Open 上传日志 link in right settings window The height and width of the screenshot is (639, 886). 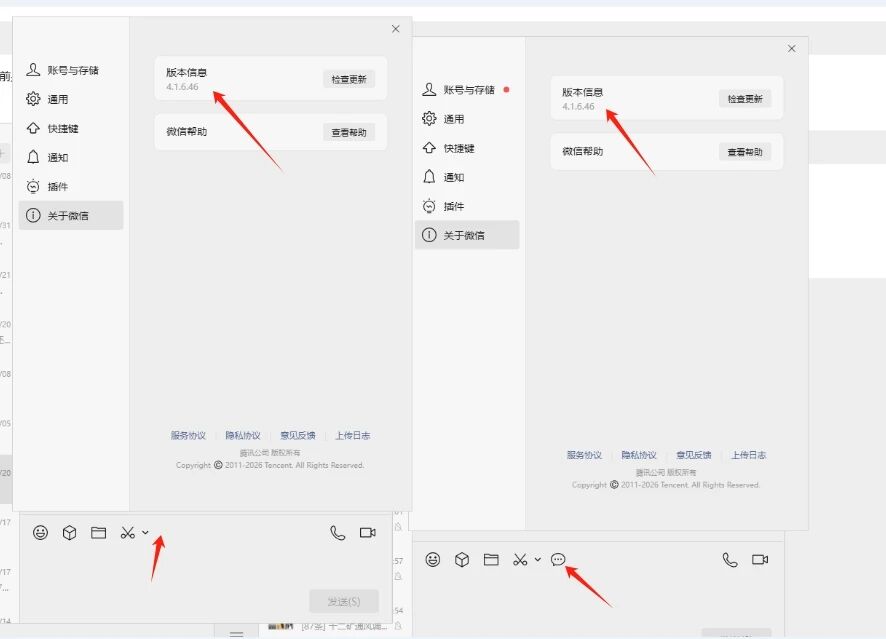[749, 455]
